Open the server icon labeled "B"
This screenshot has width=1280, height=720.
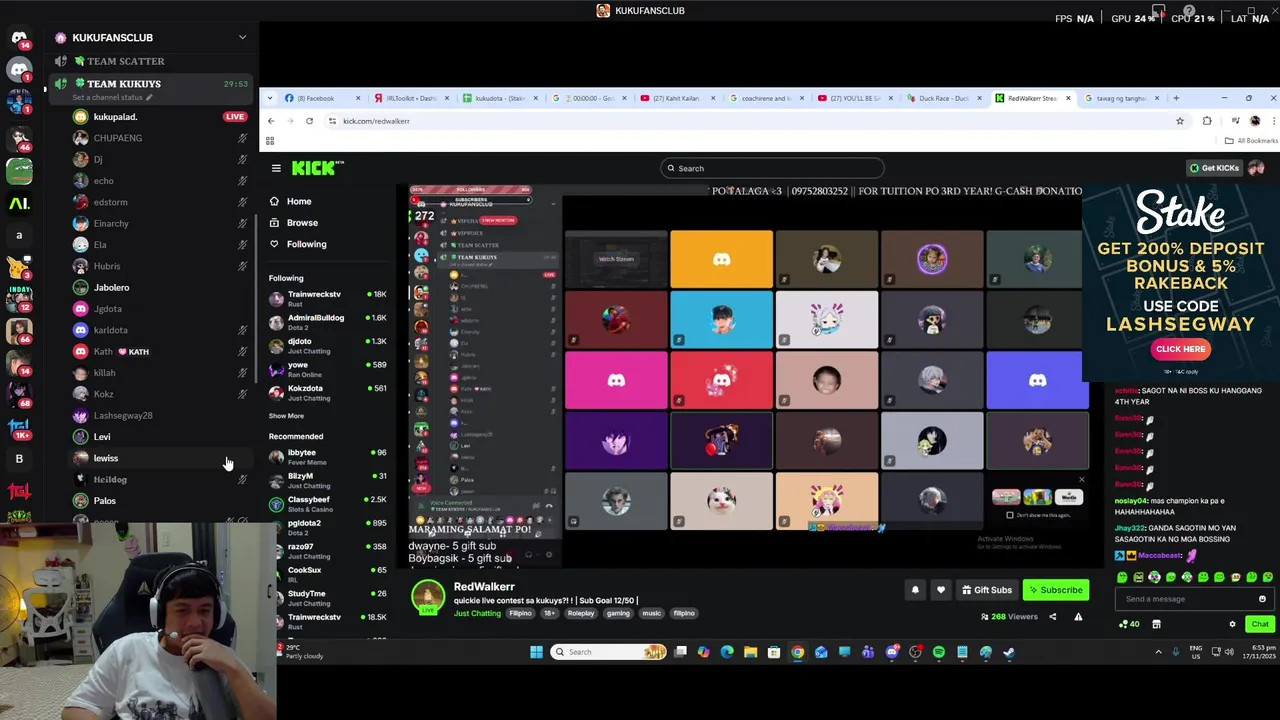[19, 458]
